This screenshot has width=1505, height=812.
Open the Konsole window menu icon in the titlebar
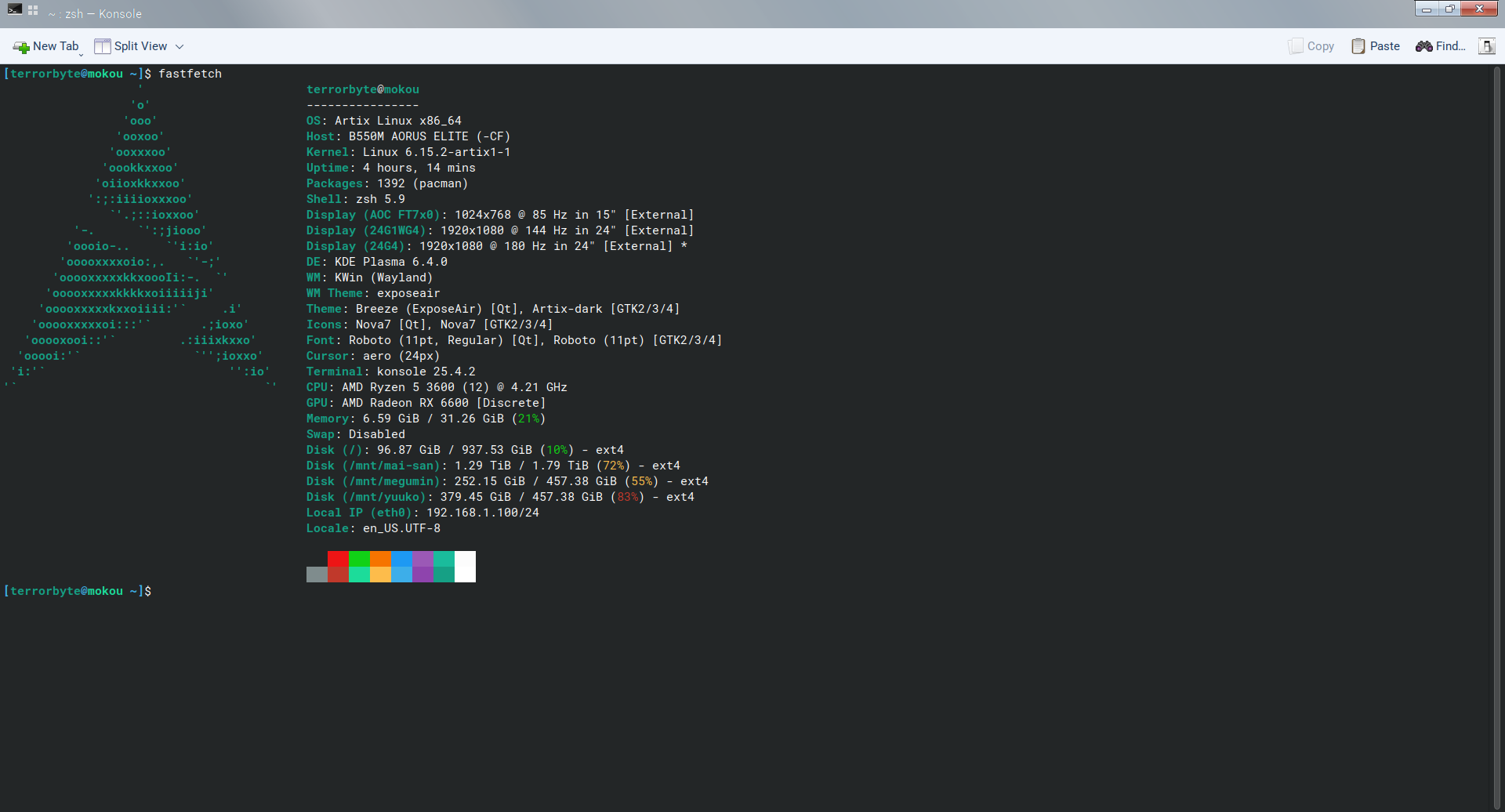click(15, 9)
